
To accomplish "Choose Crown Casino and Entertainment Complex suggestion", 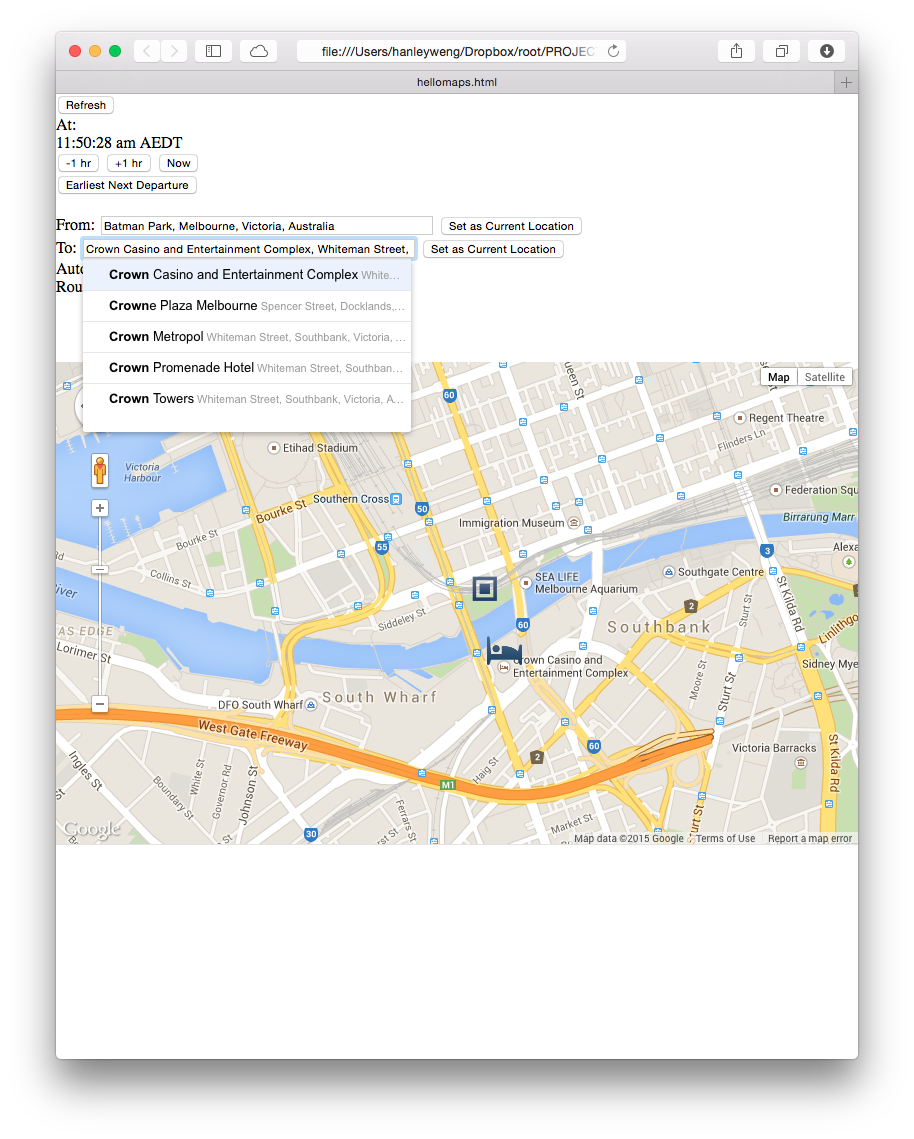I will tap(247, 275).
